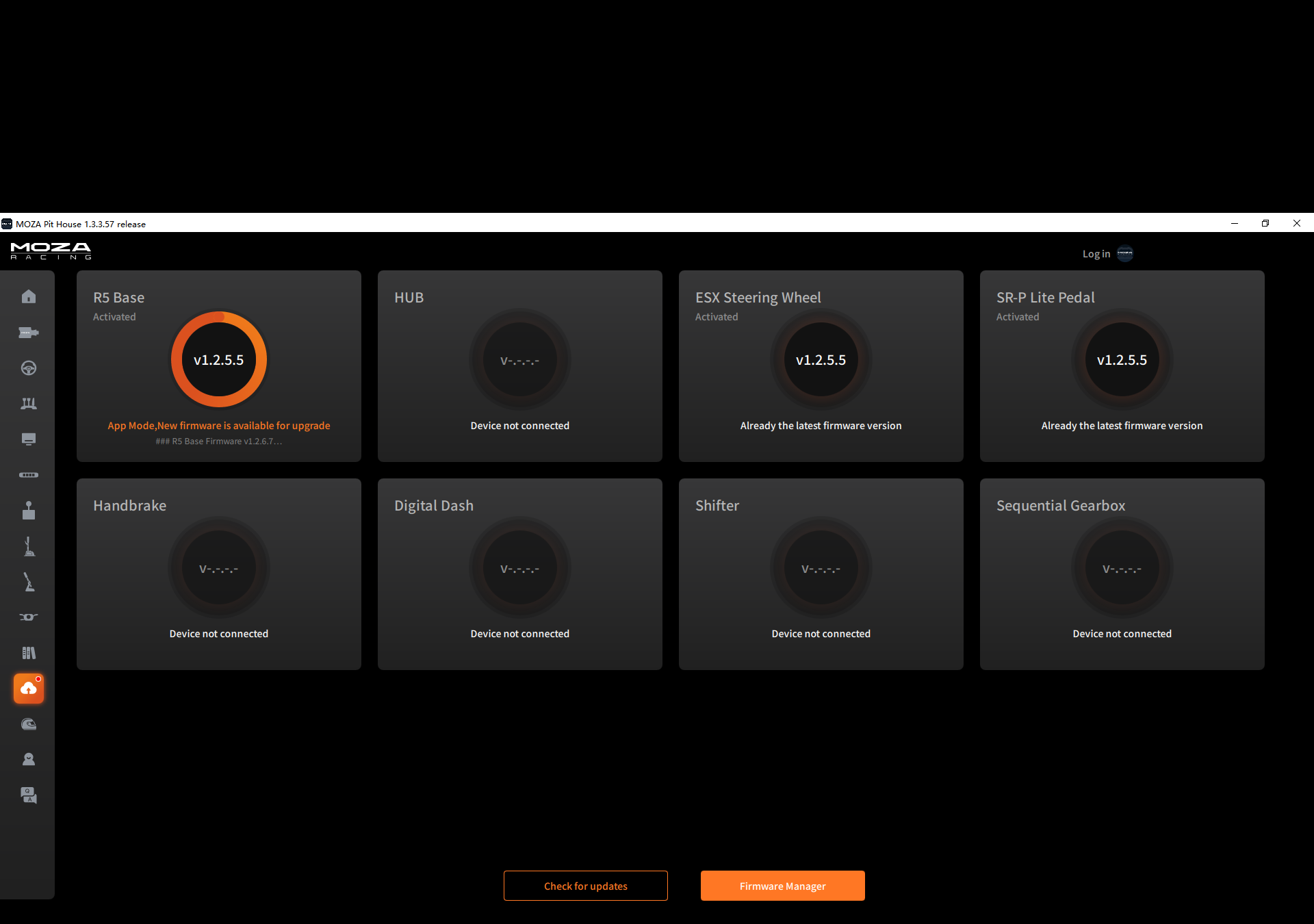Select the digital dash screen icon
This screenshot has width=1314, height=924.
28,439
